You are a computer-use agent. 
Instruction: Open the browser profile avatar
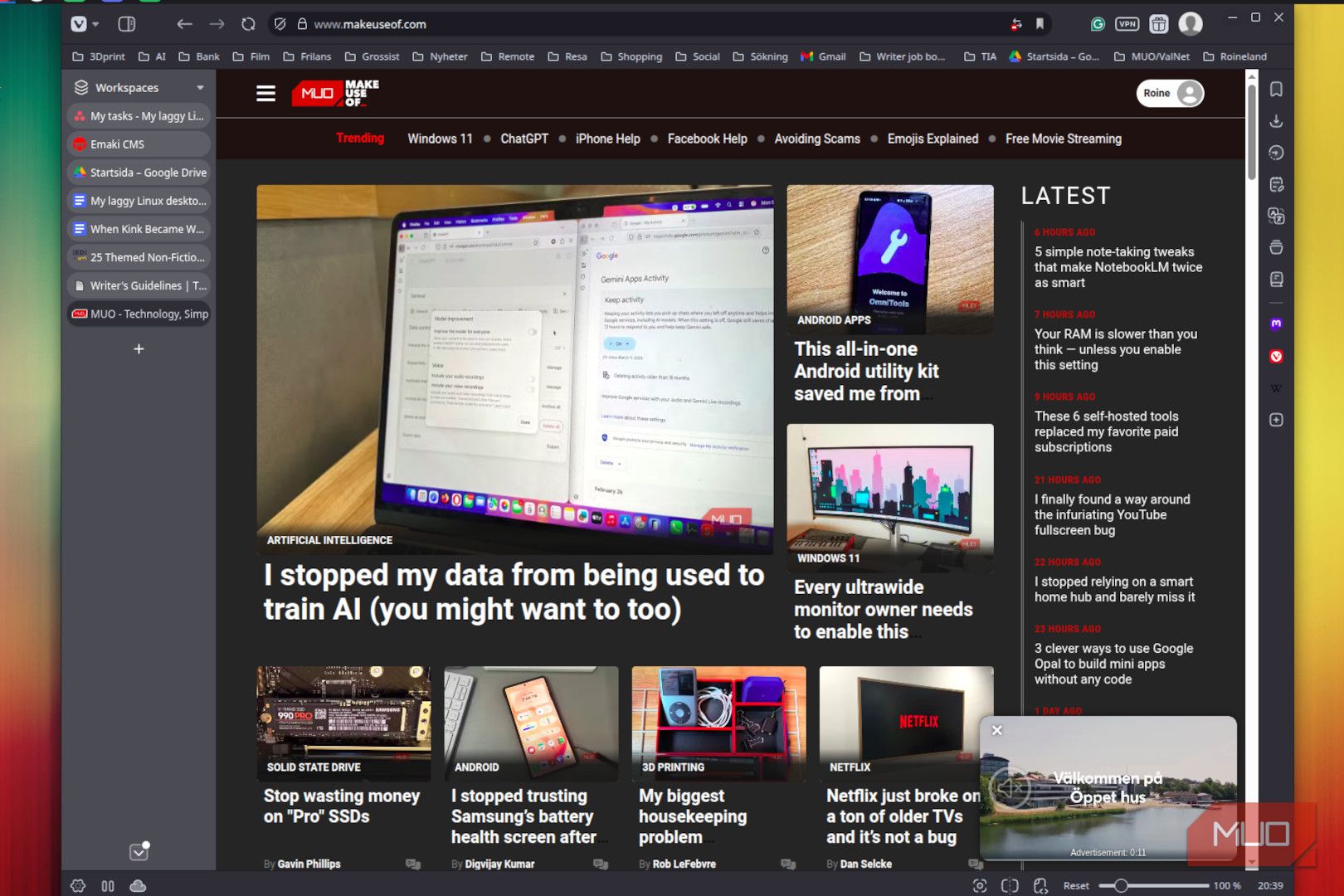point(1191,24)
